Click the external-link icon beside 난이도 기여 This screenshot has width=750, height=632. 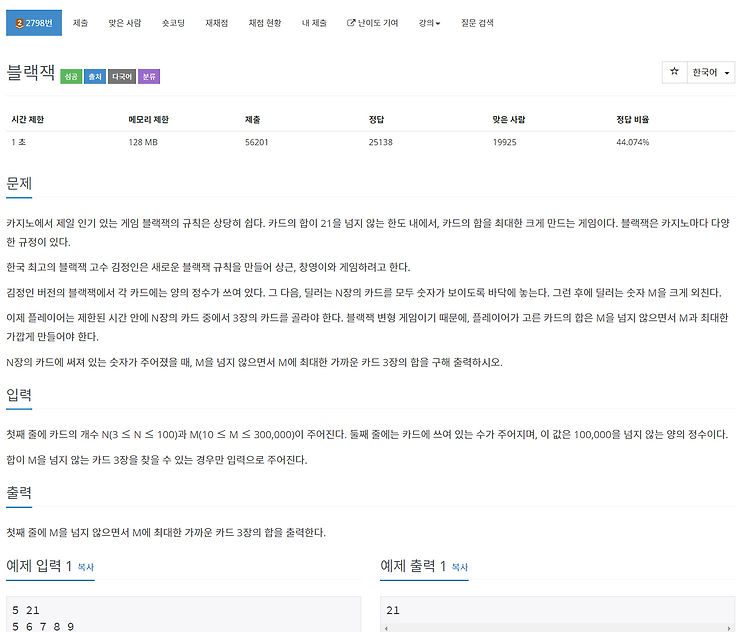(x=351, y=22)
